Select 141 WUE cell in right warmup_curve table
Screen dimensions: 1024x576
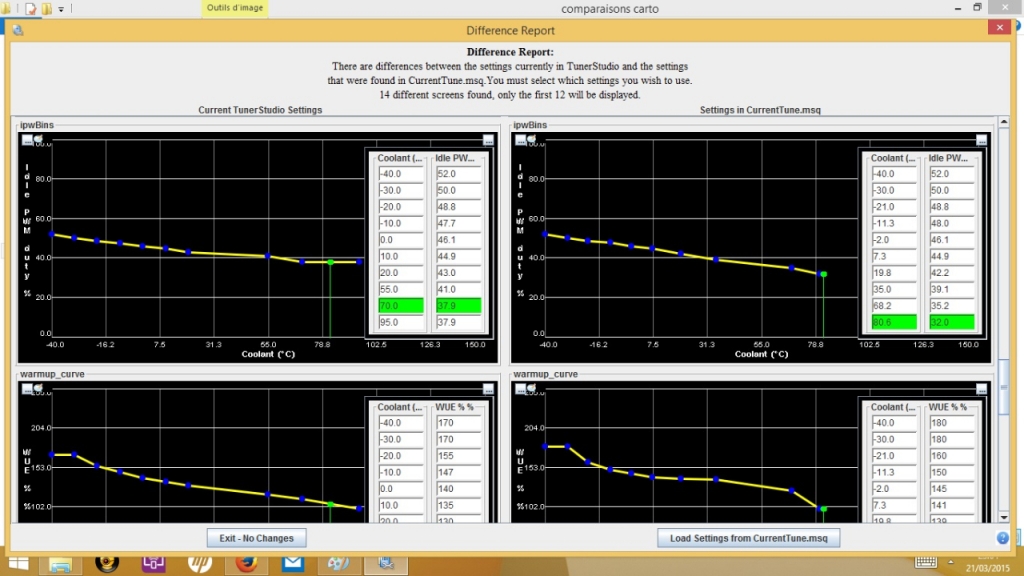point(952,505)
